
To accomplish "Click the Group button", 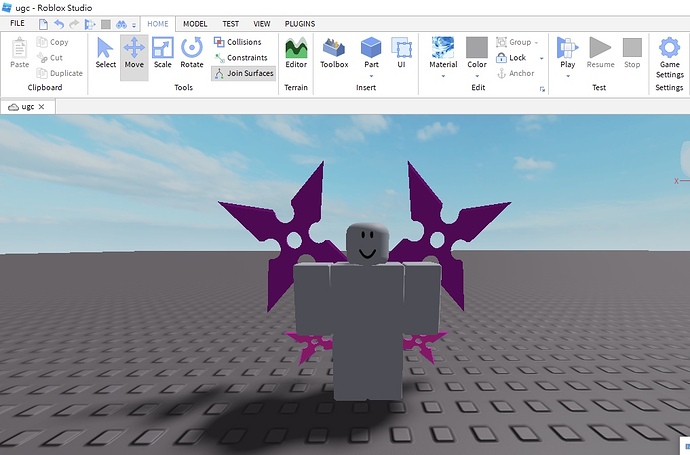I will pos(514,42).
